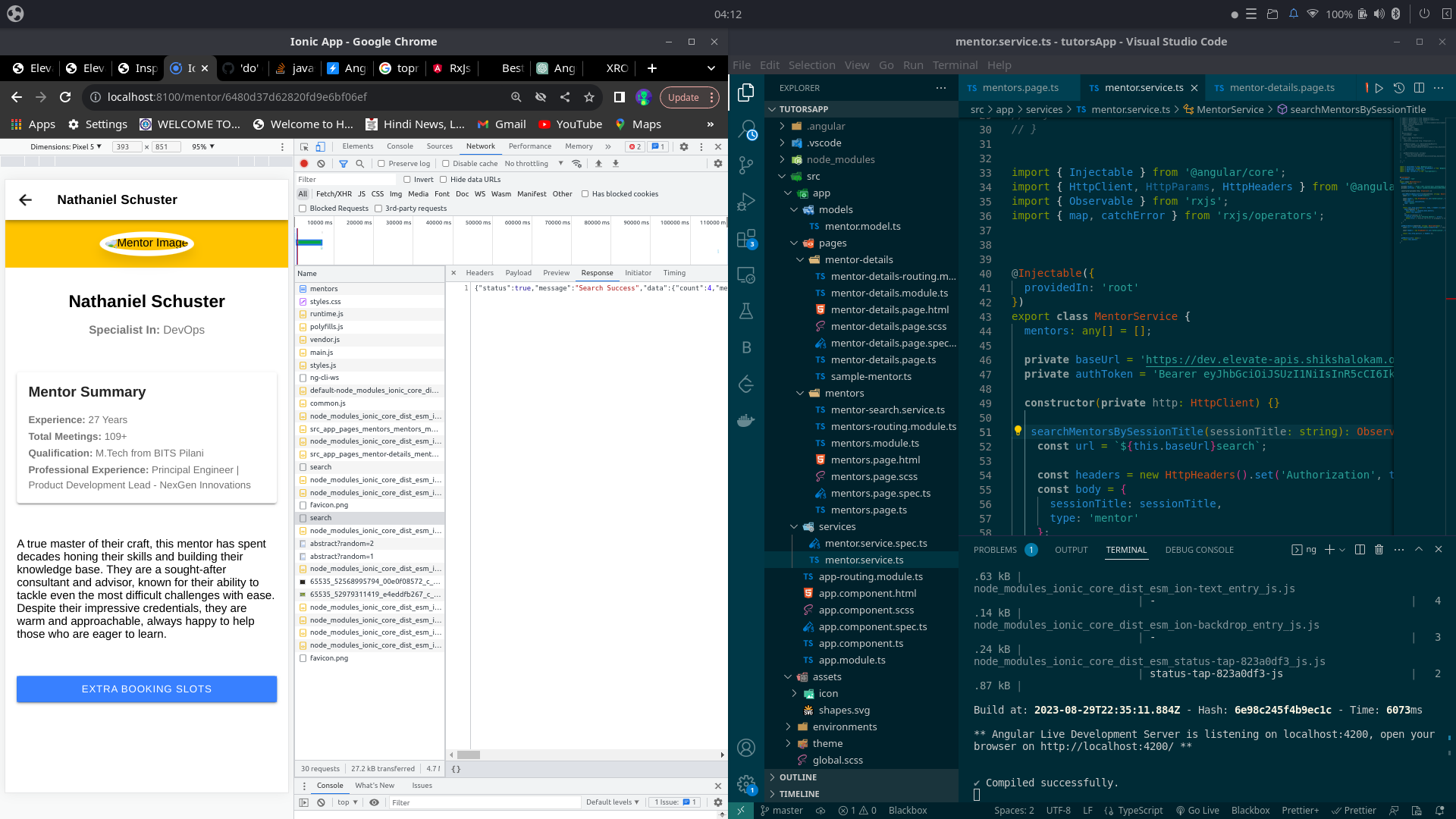Viewport: 1456px width, 819px height.
Task: Open the No throttling dropdown
Action: [534, 164]
